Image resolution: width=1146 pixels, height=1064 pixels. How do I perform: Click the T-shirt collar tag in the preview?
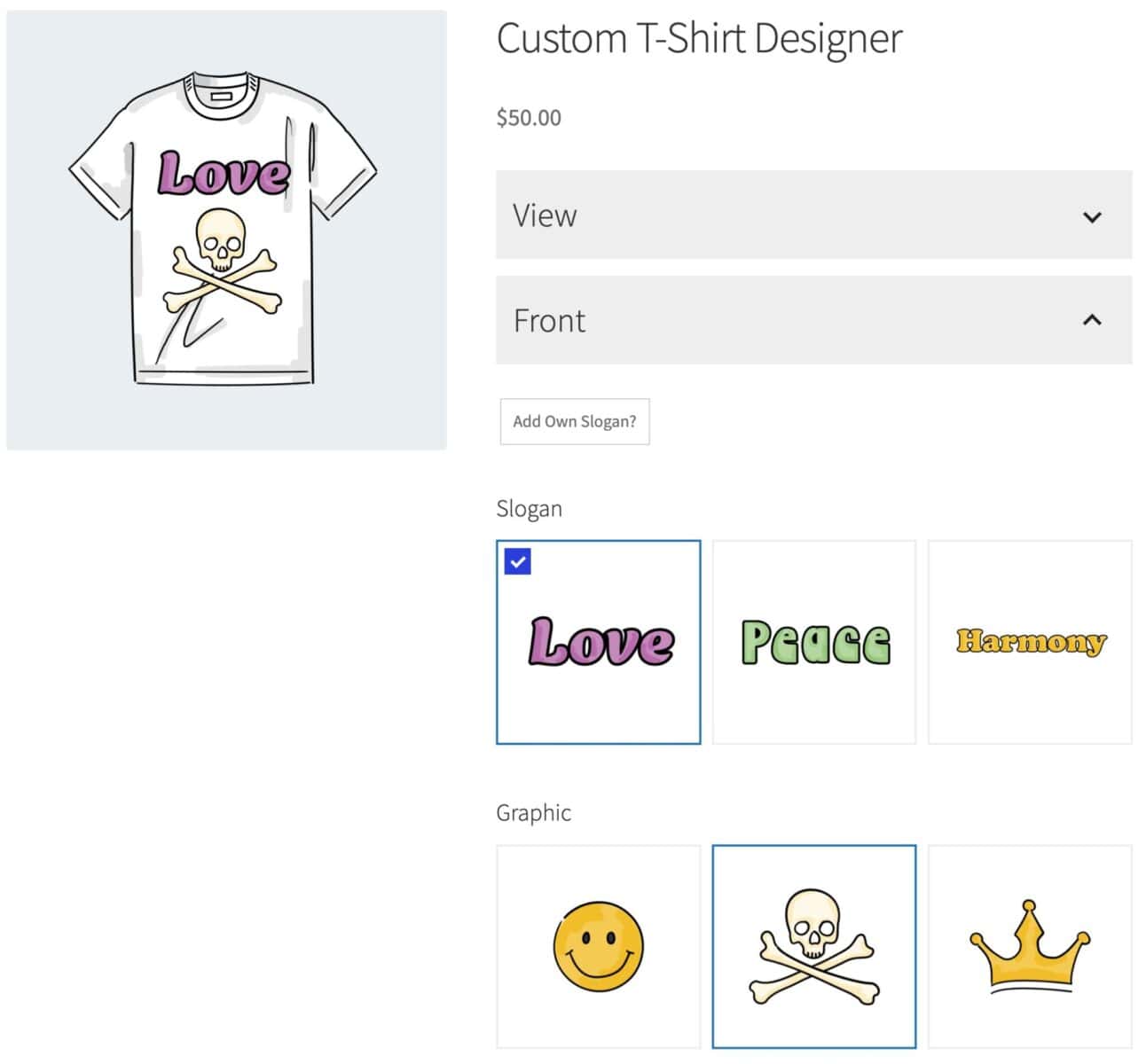click(x=221, y=96)
